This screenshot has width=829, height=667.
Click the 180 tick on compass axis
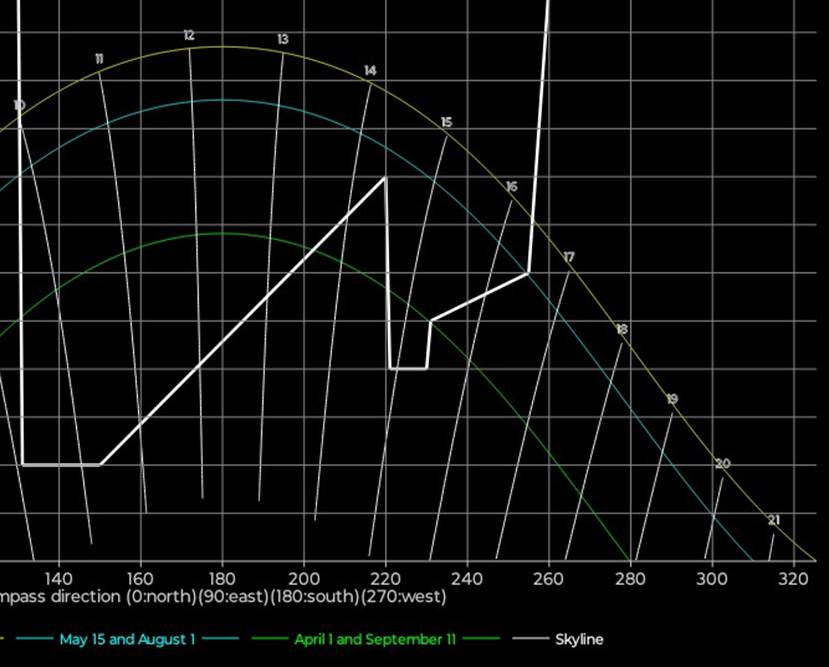[222, 578]
